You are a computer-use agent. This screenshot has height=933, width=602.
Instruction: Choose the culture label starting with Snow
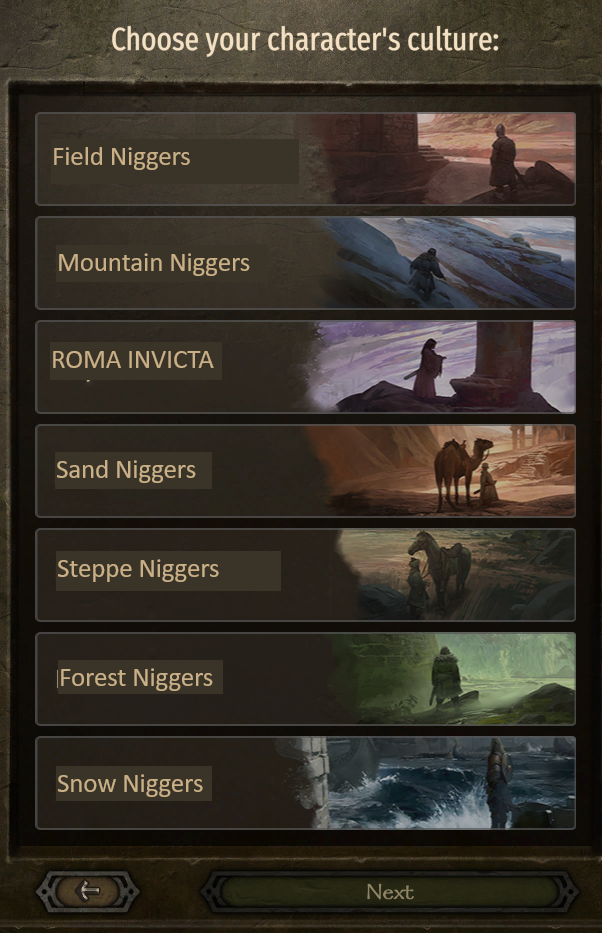point(130,784)
